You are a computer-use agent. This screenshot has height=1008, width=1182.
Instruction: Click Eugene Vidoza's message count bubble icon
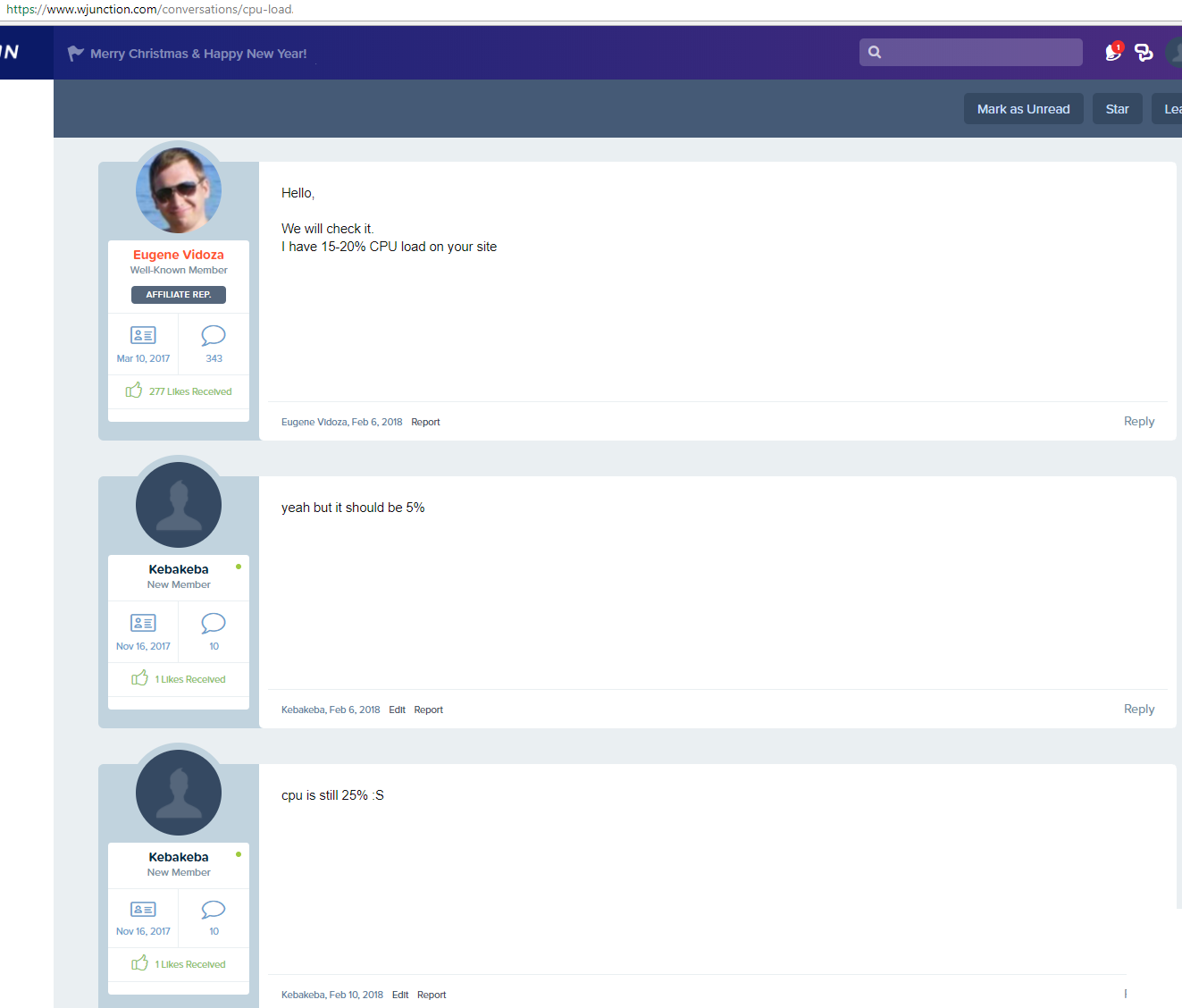point(214,335)
